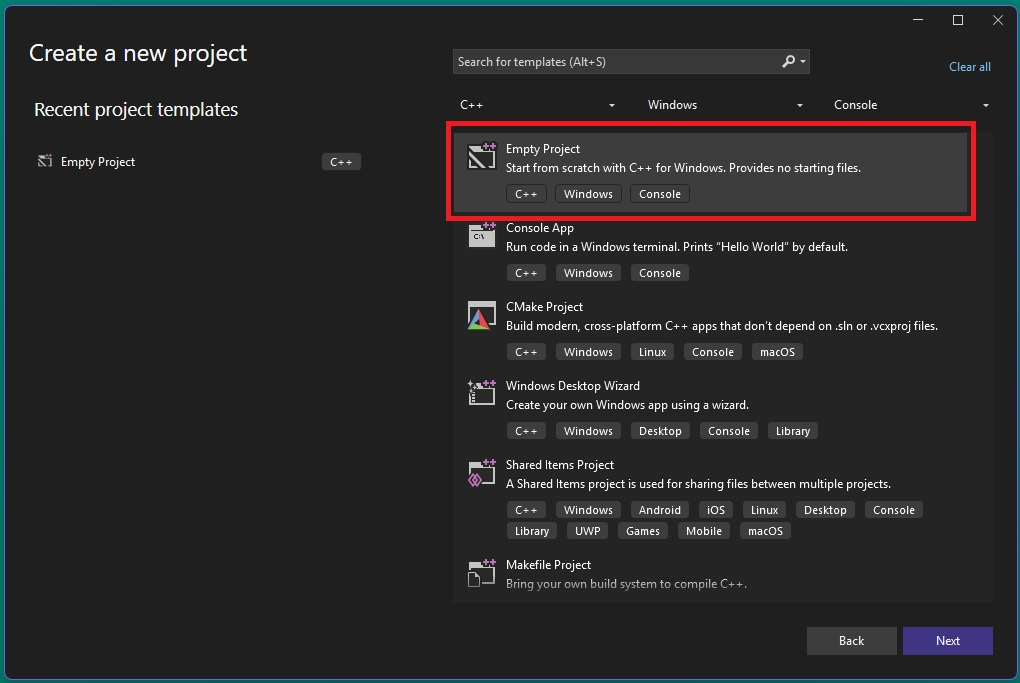Maximize the Create a new project window
This screenshot has height=683, width=1020.
[958, 20]
